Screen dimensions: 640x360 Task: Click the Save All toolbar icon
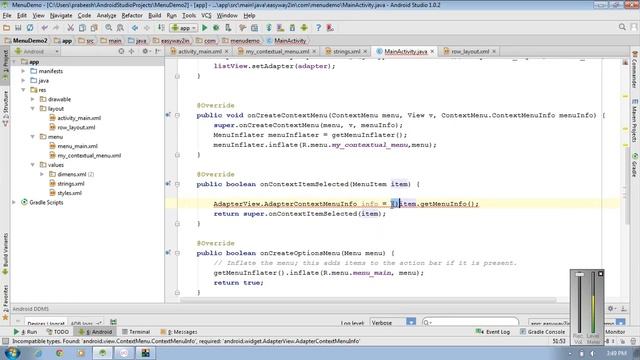[x=18, y=28]
